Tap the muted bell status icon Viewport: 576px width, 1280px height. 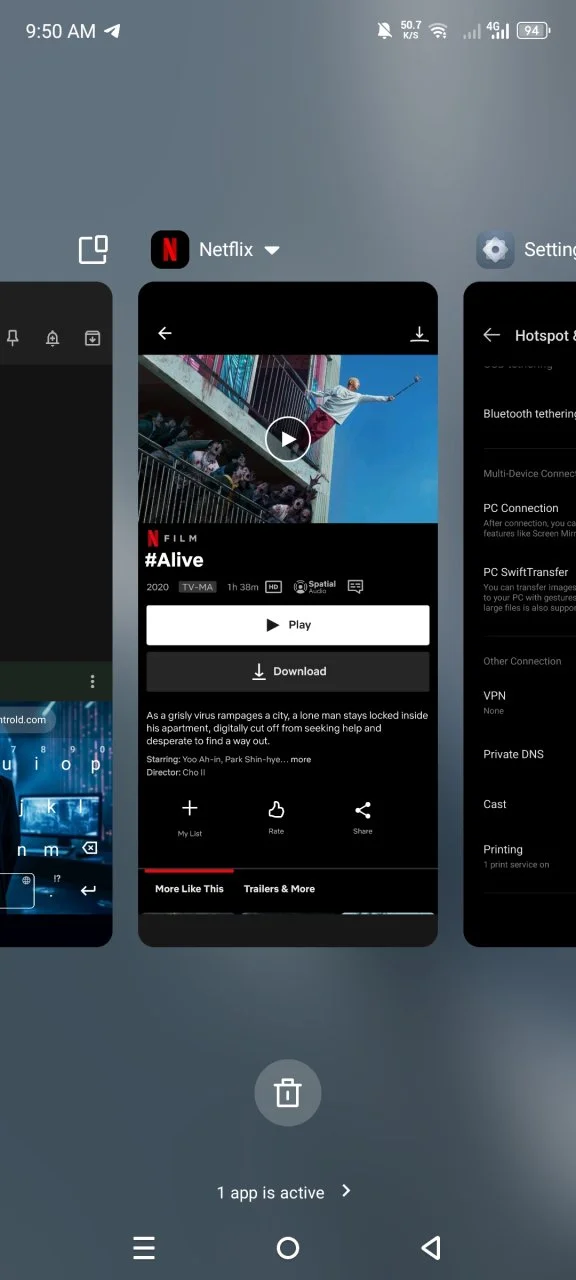tap(385, 31)
